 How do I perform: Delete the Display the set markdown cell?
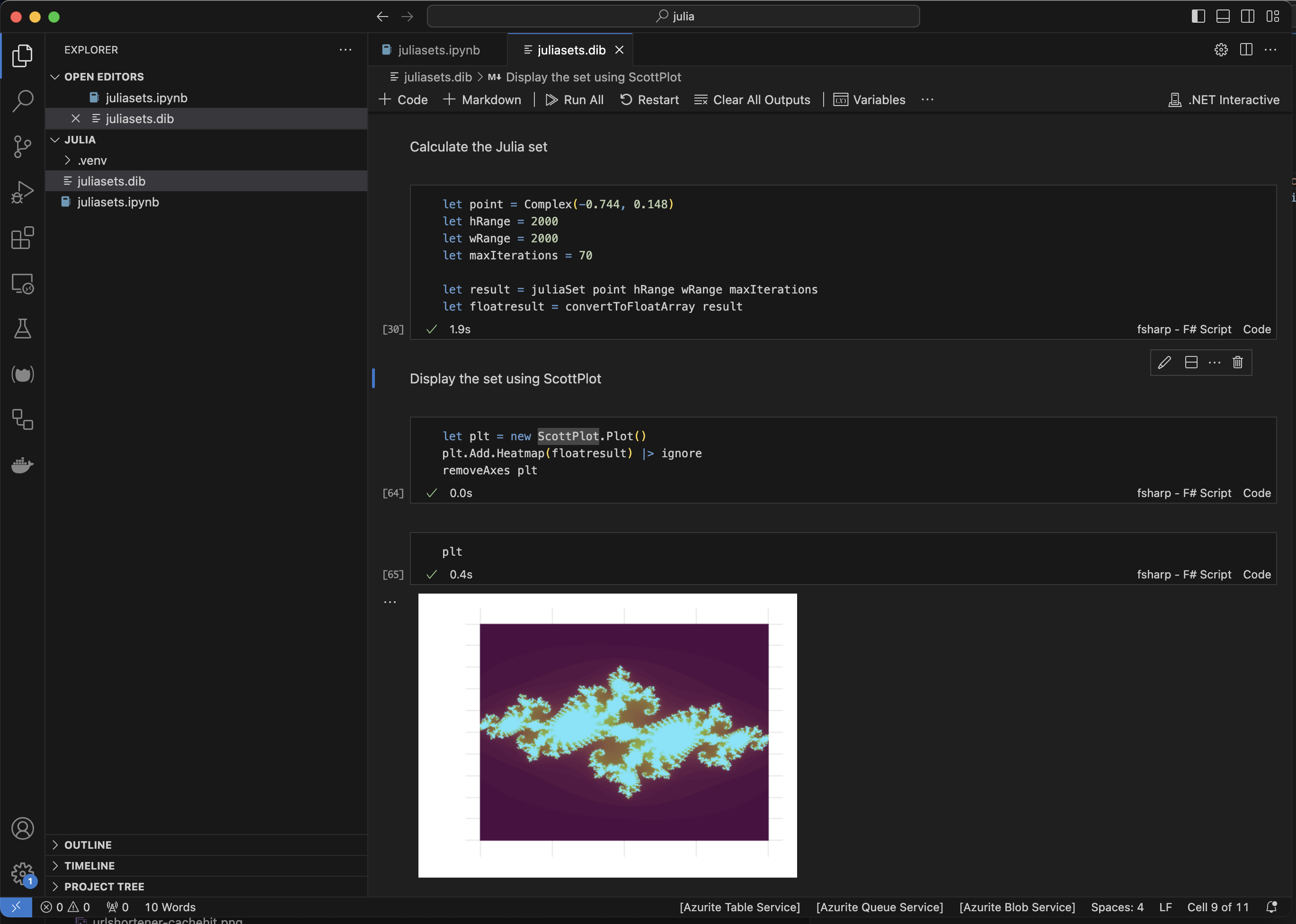1237,363
